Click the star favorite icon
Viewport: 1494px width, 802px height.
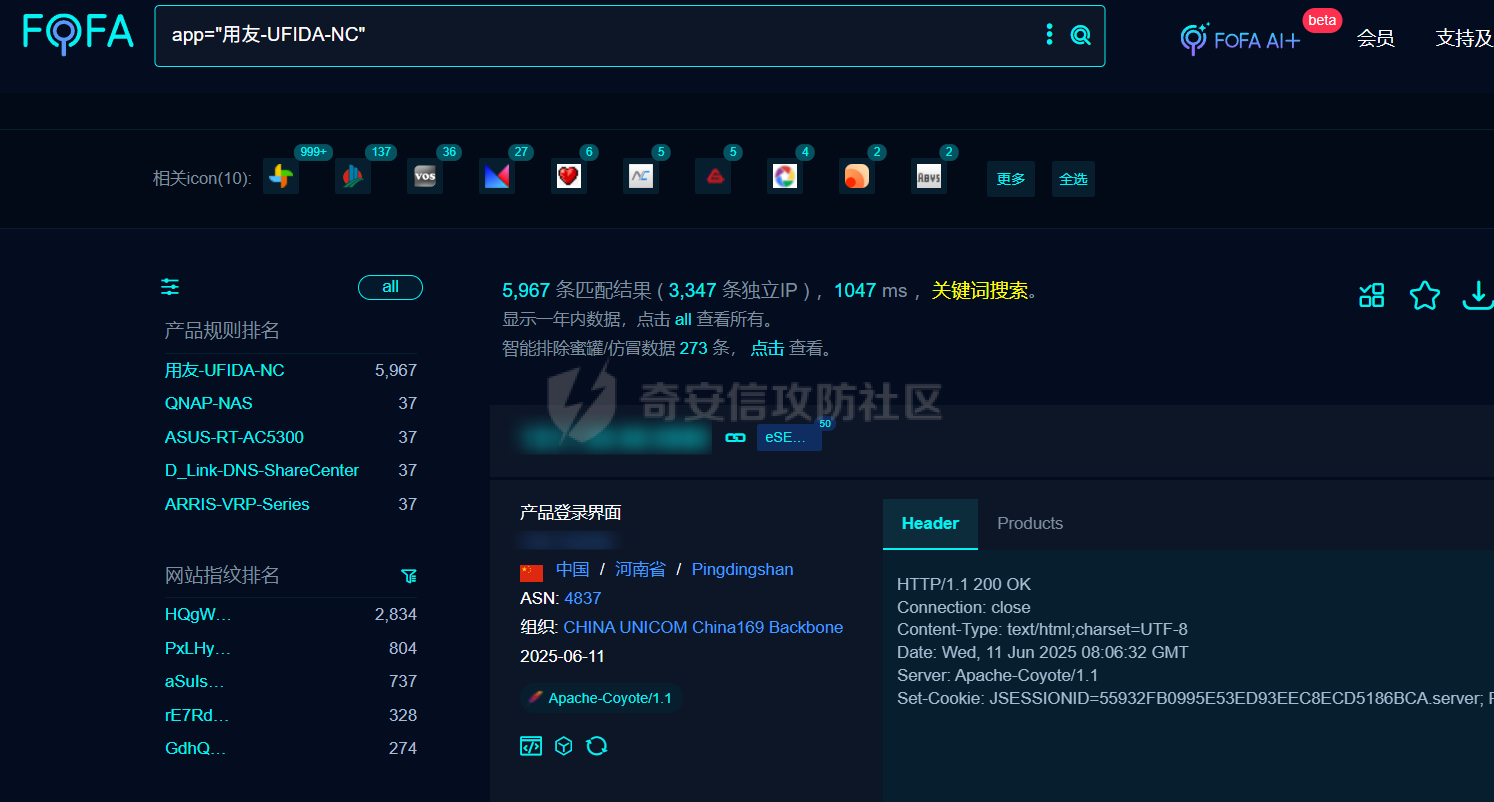coord(1424,295)
